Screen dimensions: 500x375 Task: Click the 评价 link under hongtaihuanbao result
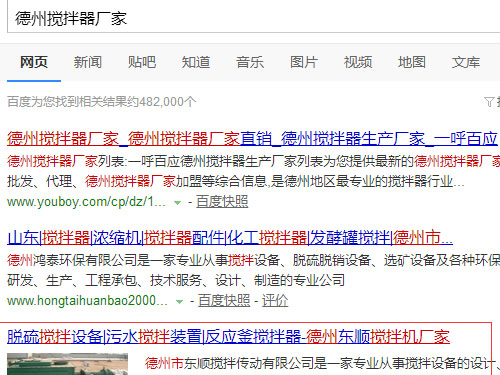275,301
